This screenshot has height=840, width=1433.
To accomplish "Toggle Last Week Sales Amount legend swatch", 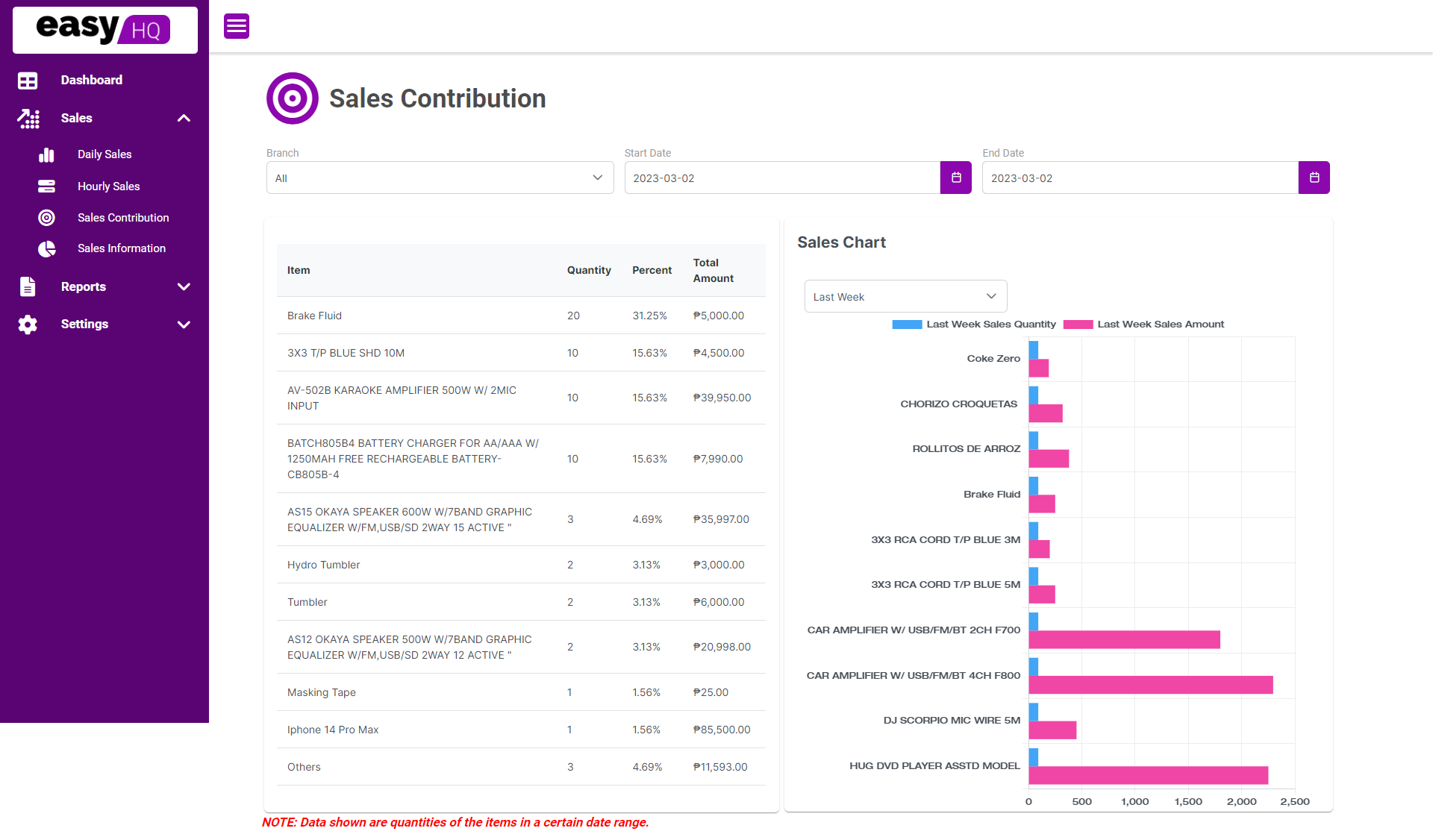I will point(1078,325).
